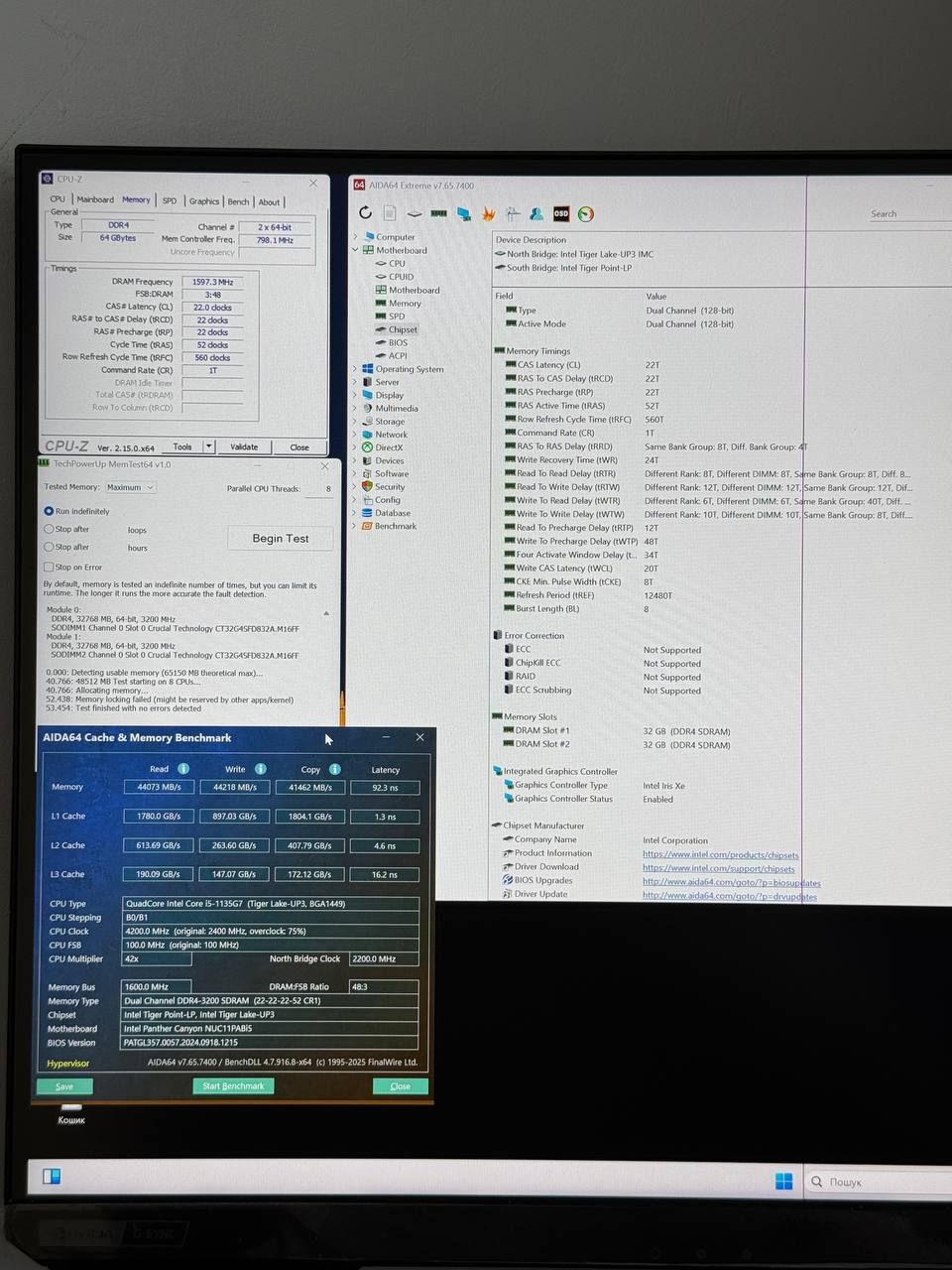Screen dimensions: 952x1270
Task: Open the Recycle Bin (Кошик) desktop icon
Action: point(71,1113)
